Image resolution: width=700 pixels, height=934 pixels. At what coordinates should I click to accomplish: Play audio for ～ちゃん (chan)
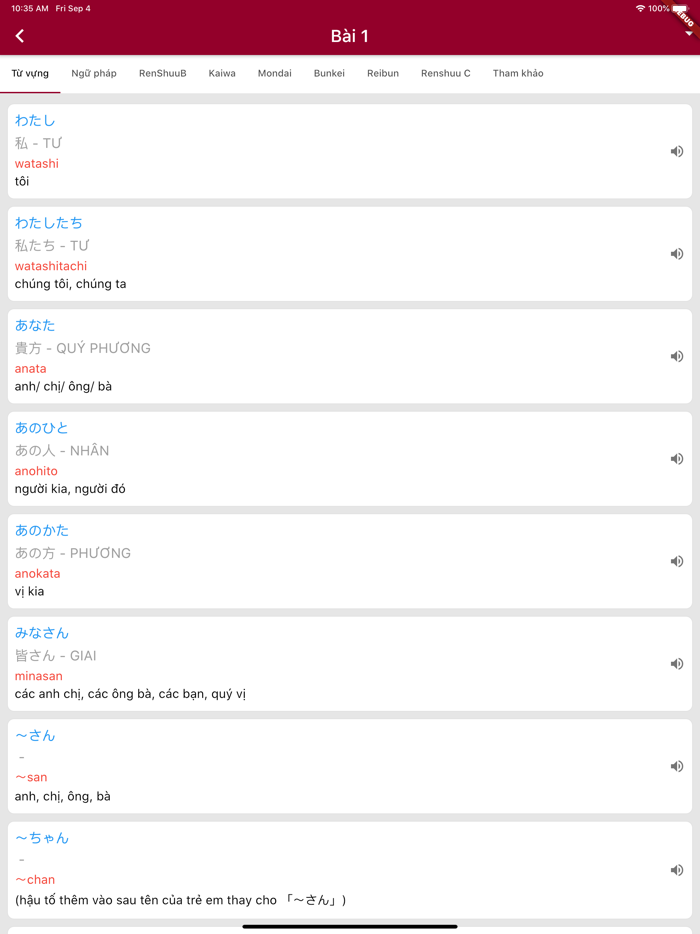(x=677, y=870)
